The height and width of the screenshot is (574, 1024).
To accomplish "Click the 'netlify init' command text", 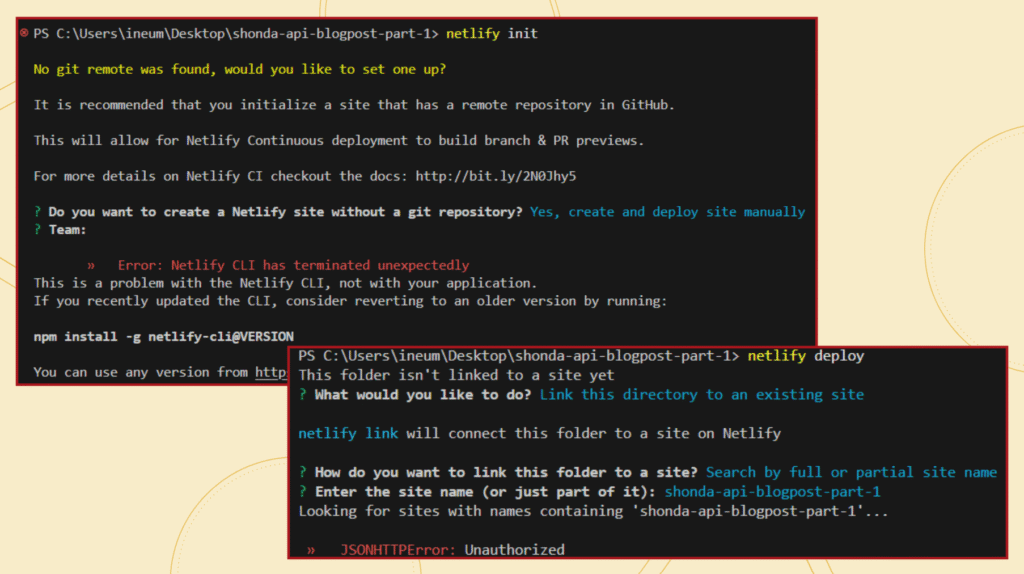I will [x=492, y=33].
